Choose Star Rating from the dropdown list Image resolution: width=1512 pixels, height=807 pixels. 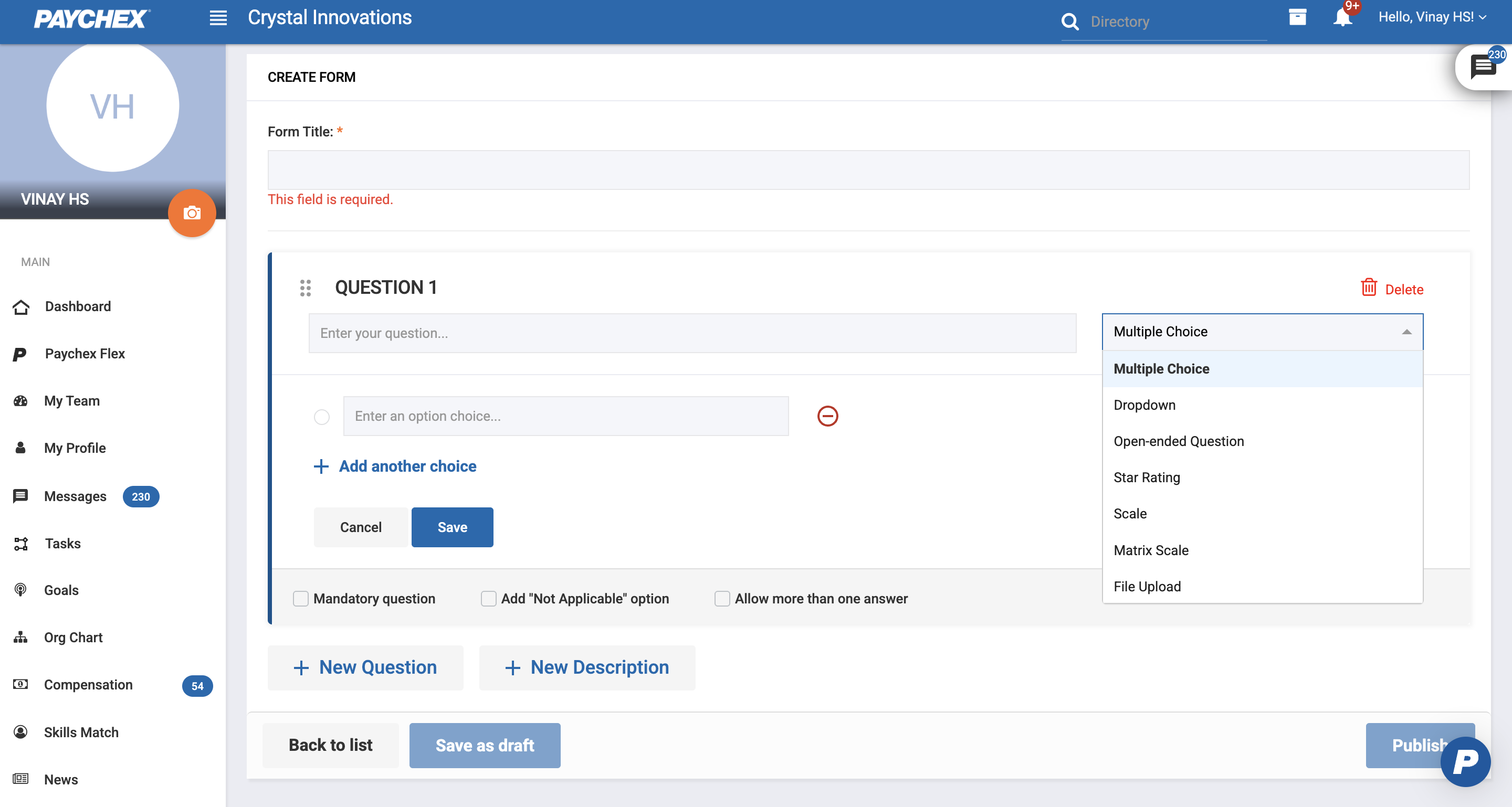coord(1146,477)
